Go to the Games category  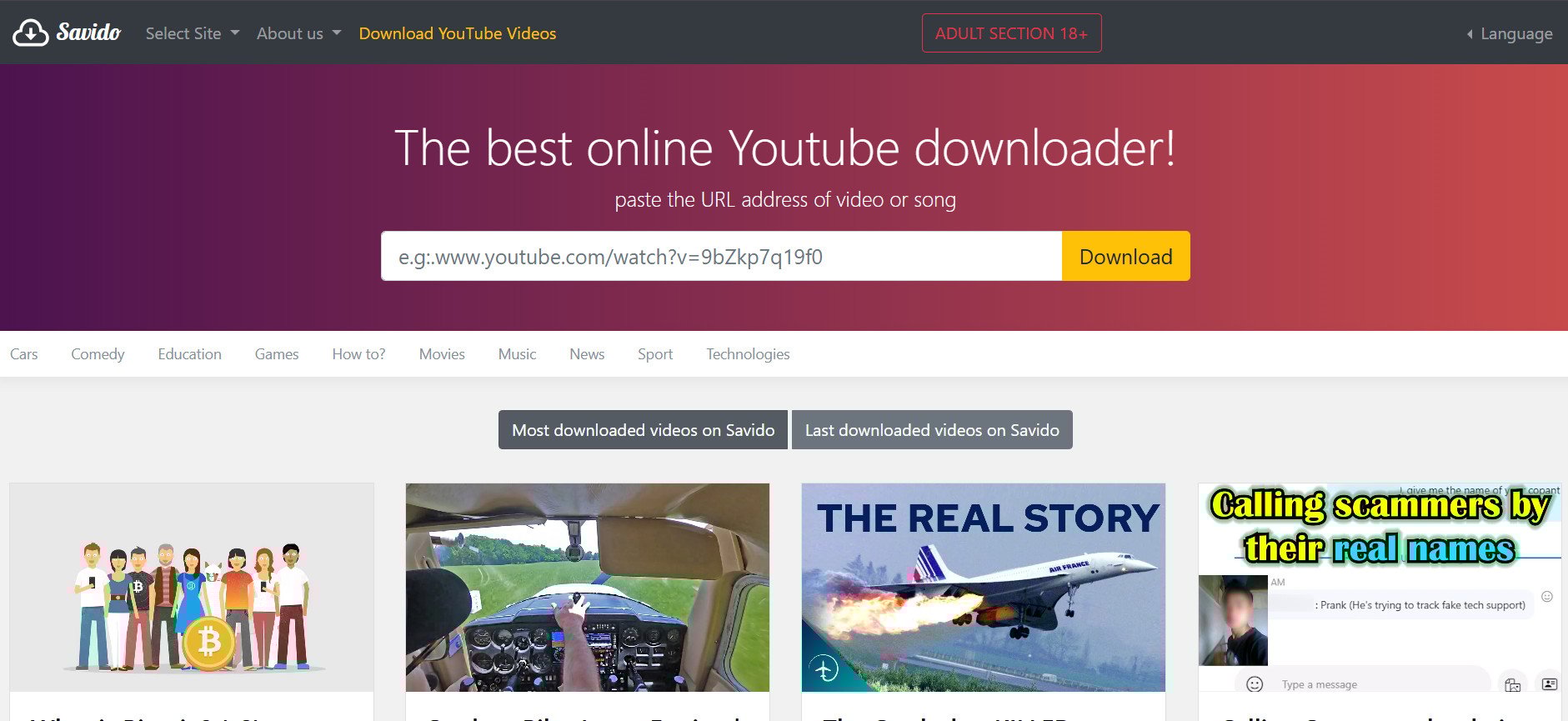tap(277, 354)
